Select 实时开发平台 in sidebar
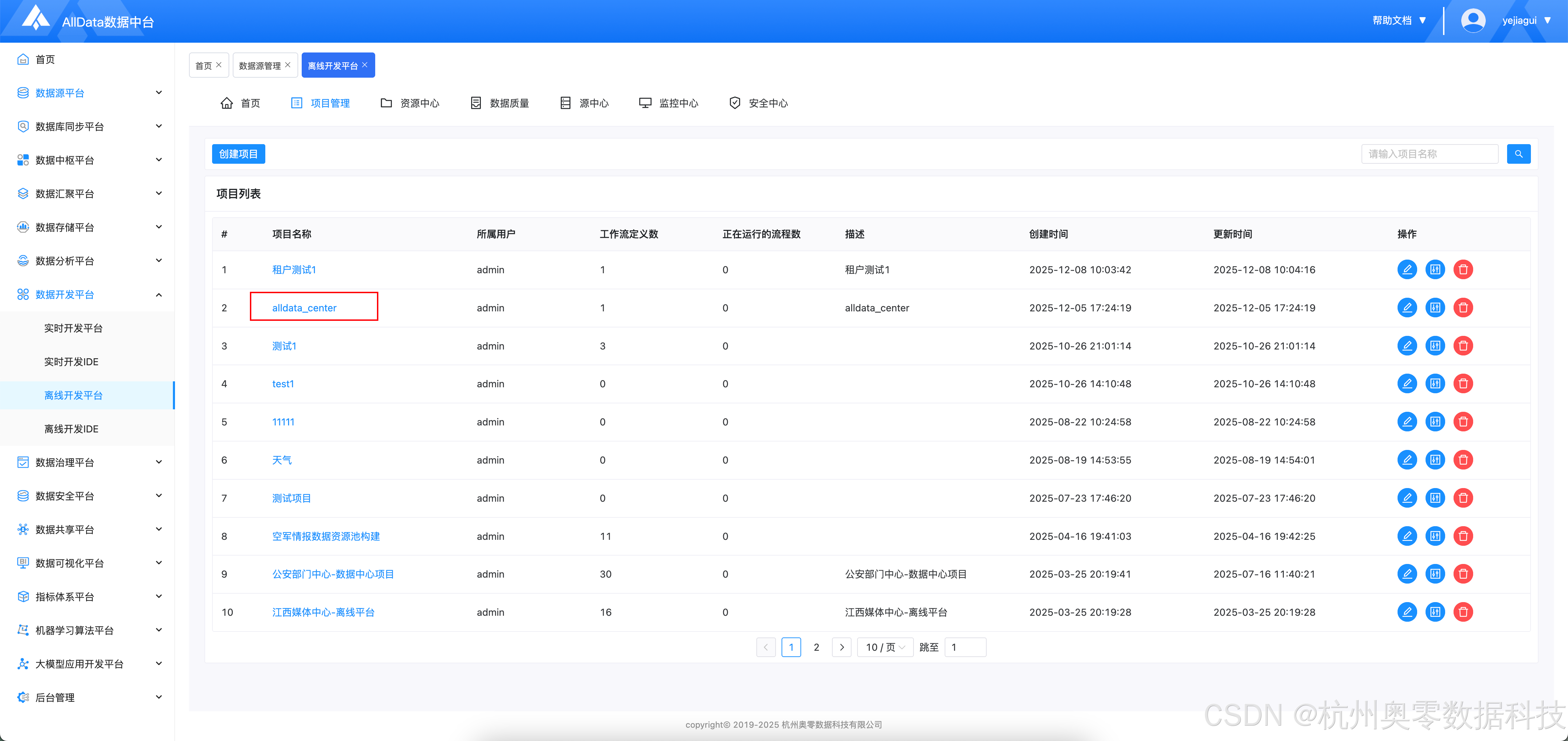The image size is (1568, 741). click(87, 328)
